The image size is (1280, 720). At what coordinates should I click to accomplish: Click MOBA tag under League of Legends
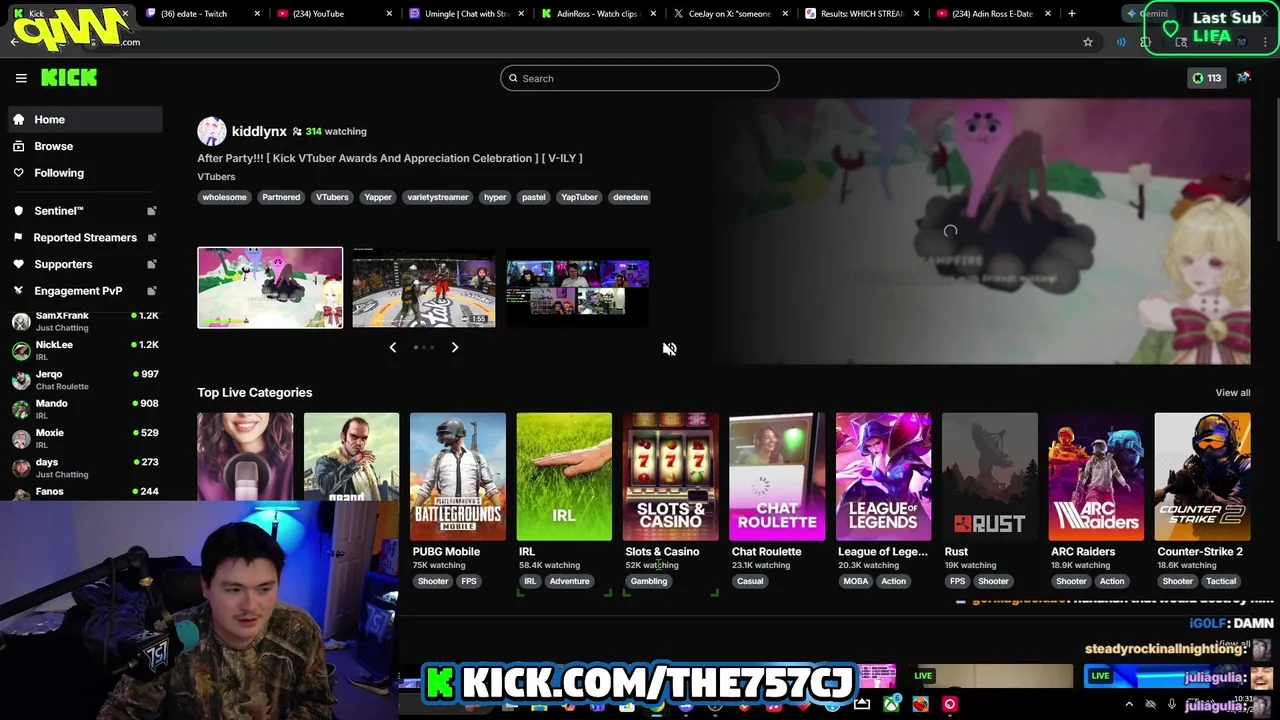coord(856,581)
